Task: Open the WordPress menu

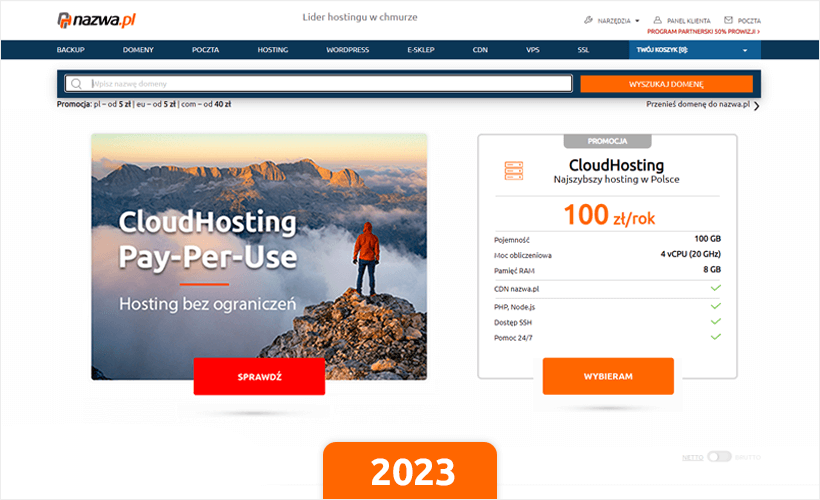Action: [348, 50]
